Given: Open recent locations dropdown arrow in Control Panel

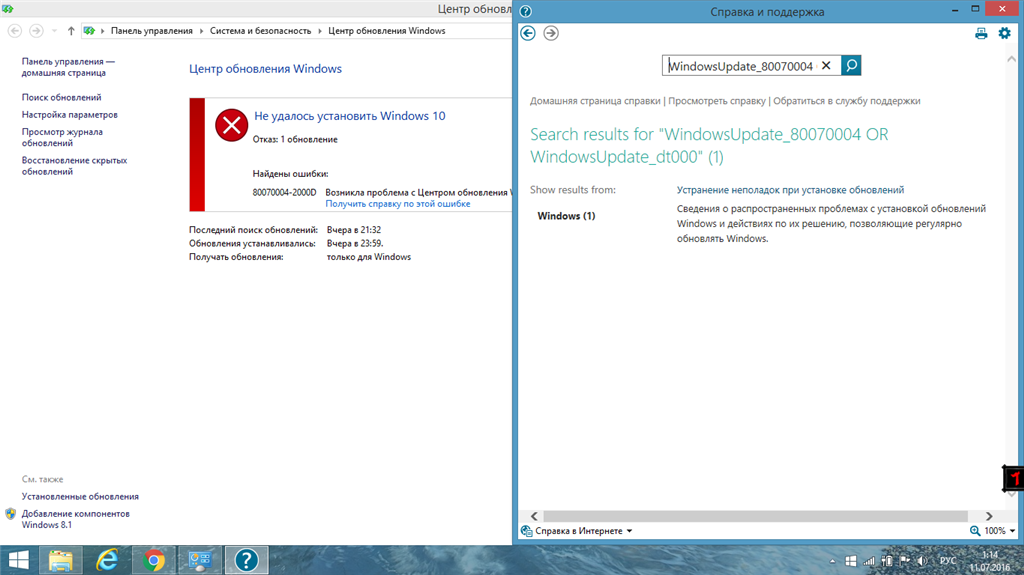Looking at the screenshot, I should click(54, 31).
